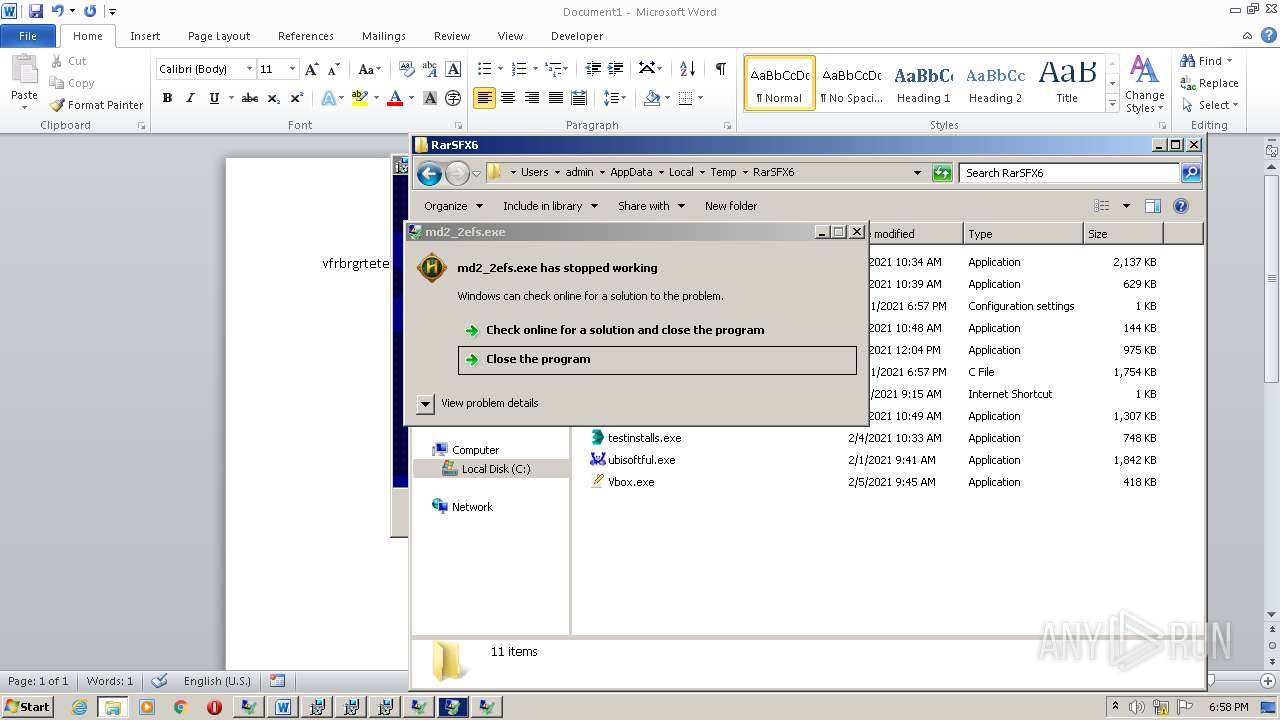Image resolution: width=1280 pixels, height=720 pixels.
Task: Select testinstalls.exe file
Action: (644, 439)
